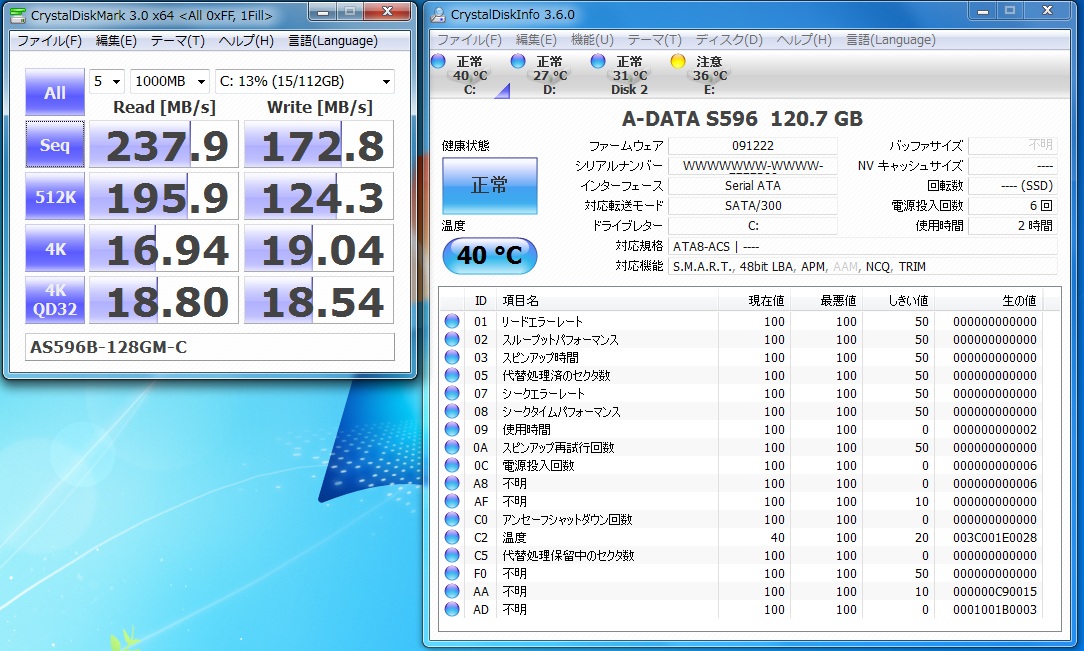Click the status orb for 05 代替処理済のセクタ数
Viewport: 1084px width, 651px height.
point(452,375)
